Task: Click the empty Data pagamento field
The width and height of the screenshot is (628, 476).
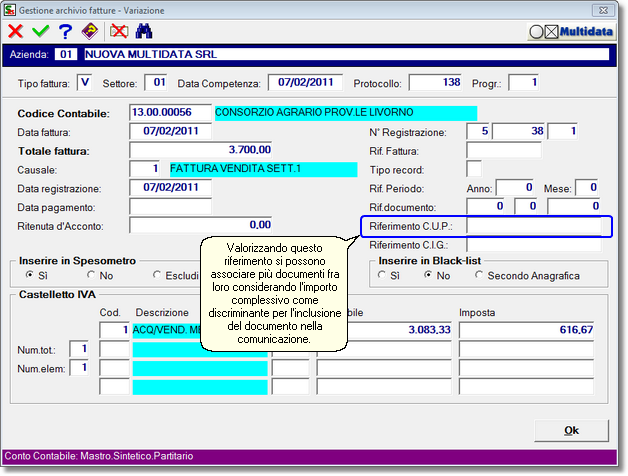Action: 170,206
